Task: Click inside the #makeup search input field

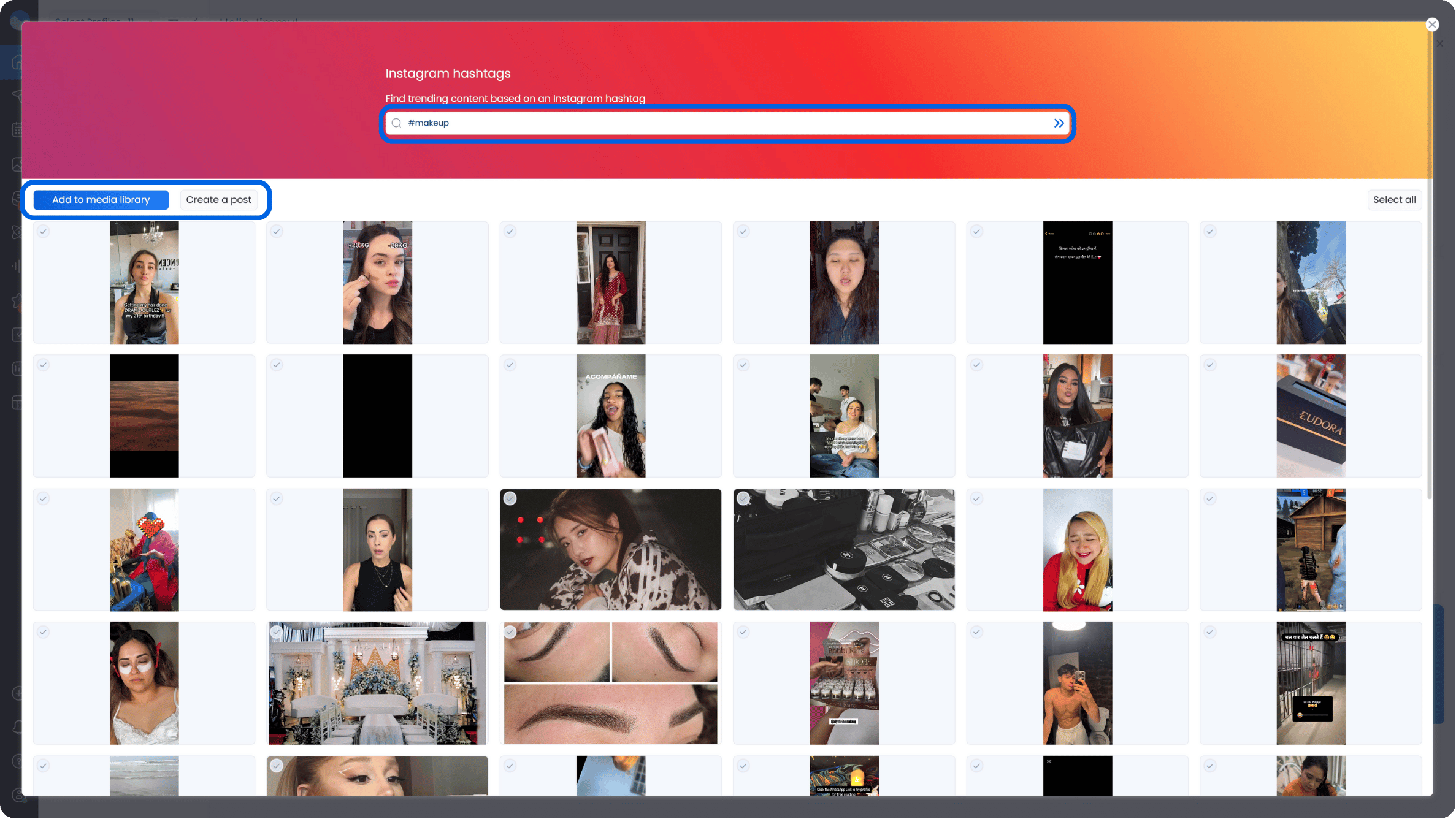Action: point(675,123)
